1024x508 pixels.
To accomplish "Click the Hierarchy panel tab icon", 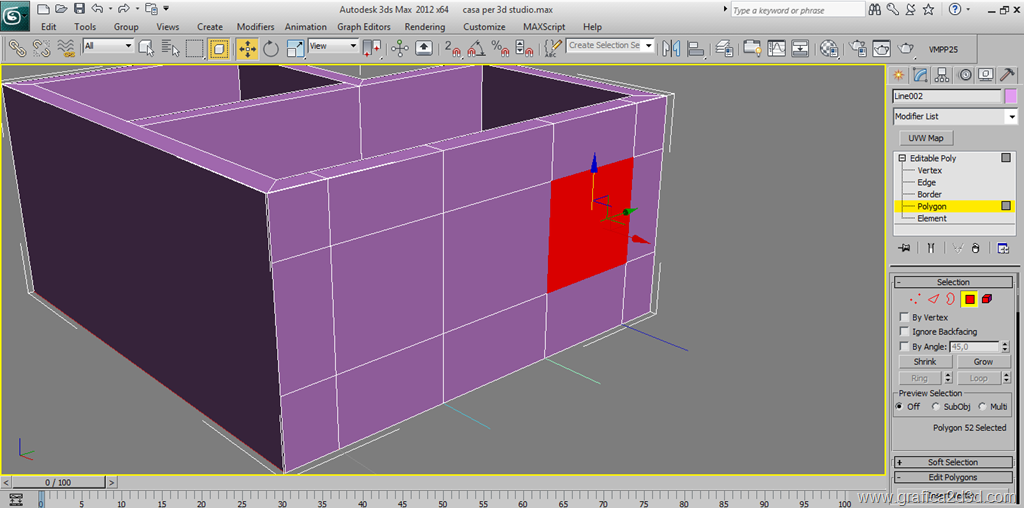I will [942, 75].
